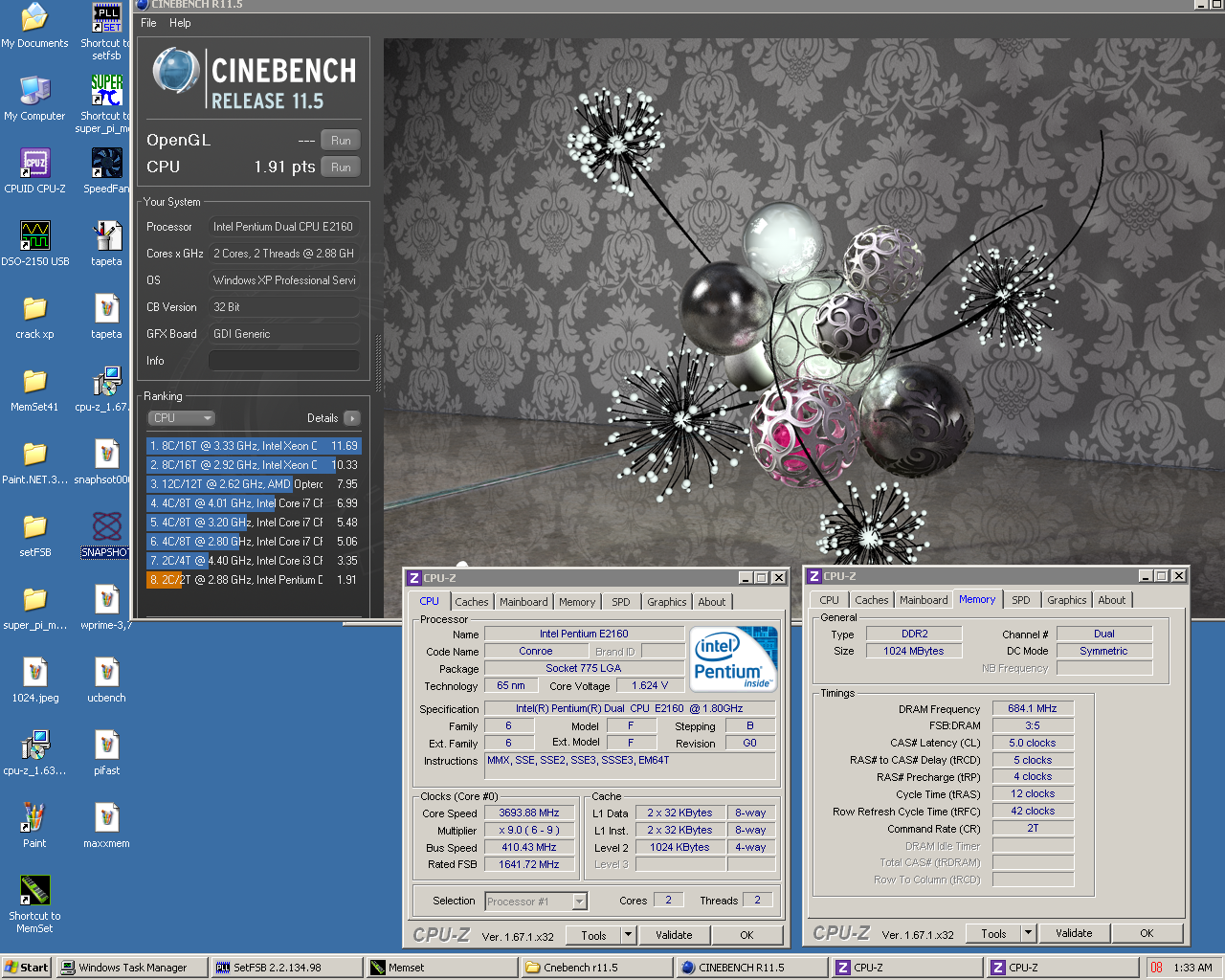Click OK in left CPU-Z window
The width and height of the screenshot is (1225, 980).
pyautogui.click(x=746, y=935)
